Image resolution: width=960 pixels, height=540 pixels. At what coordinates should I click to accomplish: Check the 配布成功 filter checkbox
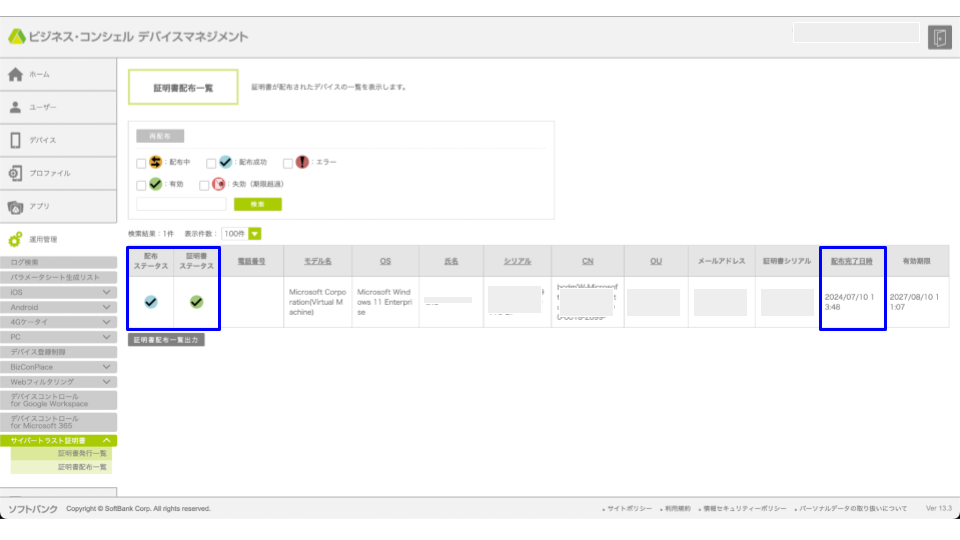(211, 163)
